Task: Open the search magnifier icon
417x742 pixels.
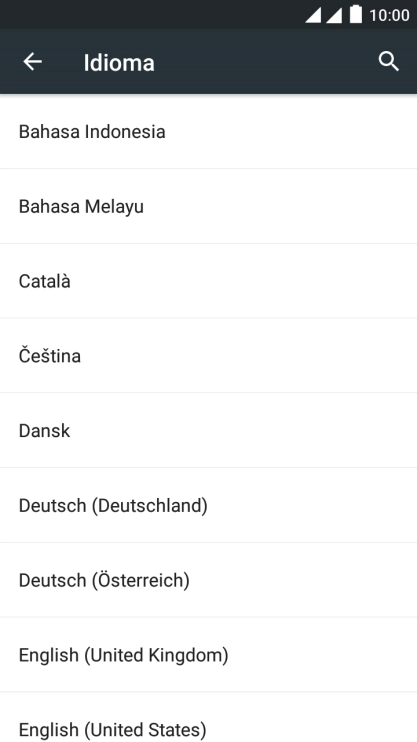Action: tap(389, 62)
